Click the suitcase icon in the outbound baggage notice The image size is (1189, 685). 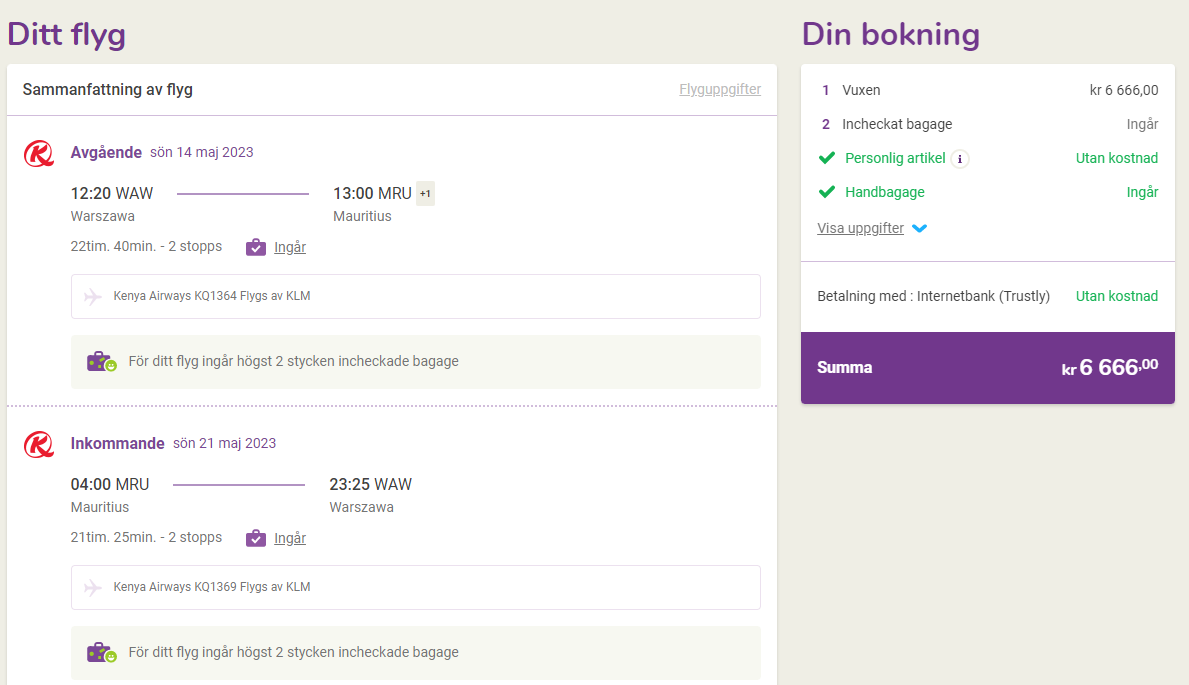[102, 362]
